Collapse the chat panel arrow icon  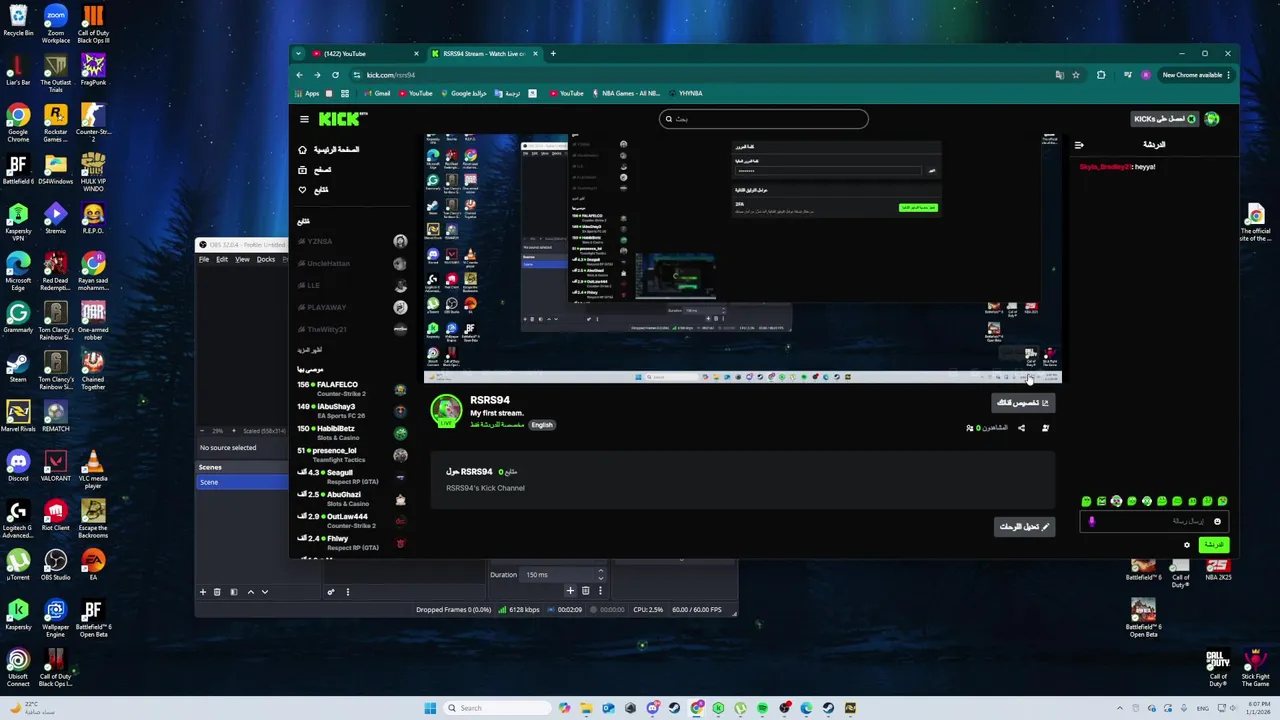1079,145
